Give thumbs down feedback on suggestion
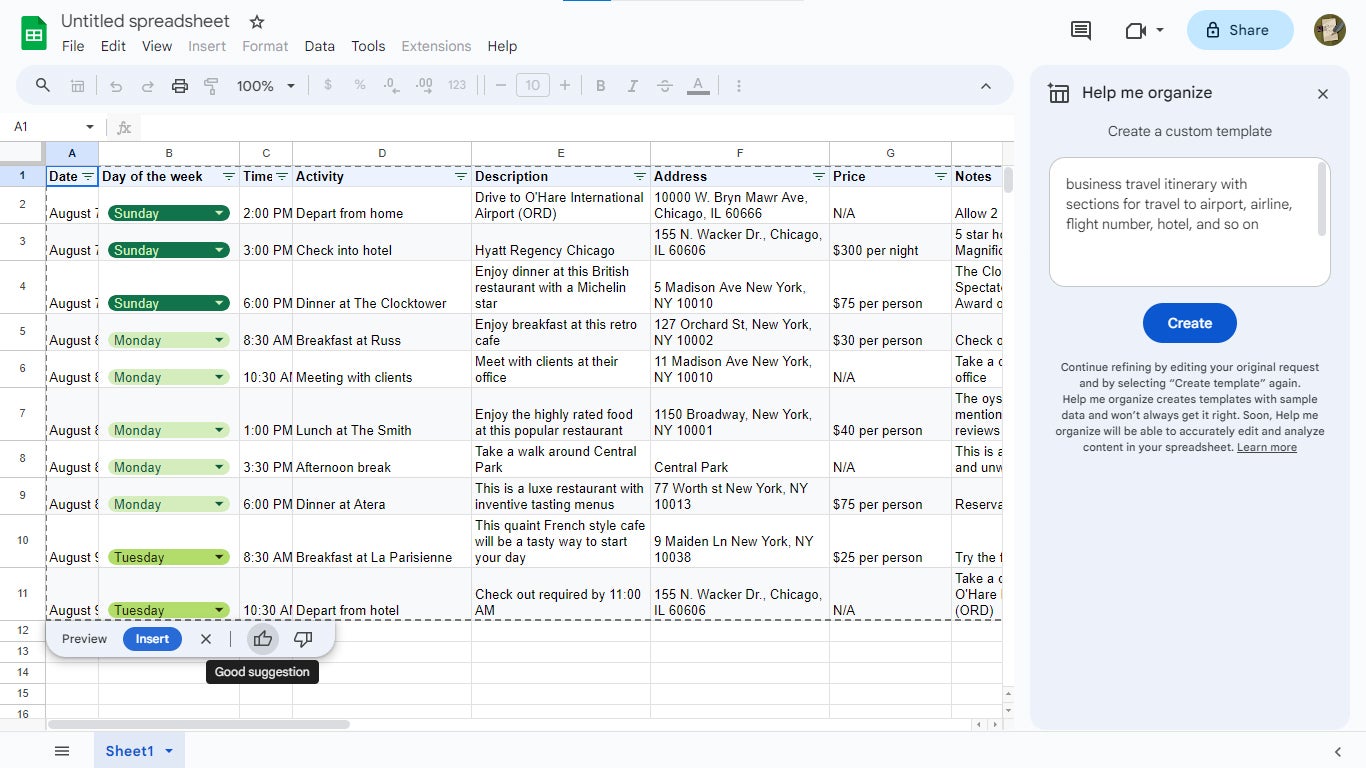 point(303,639)
